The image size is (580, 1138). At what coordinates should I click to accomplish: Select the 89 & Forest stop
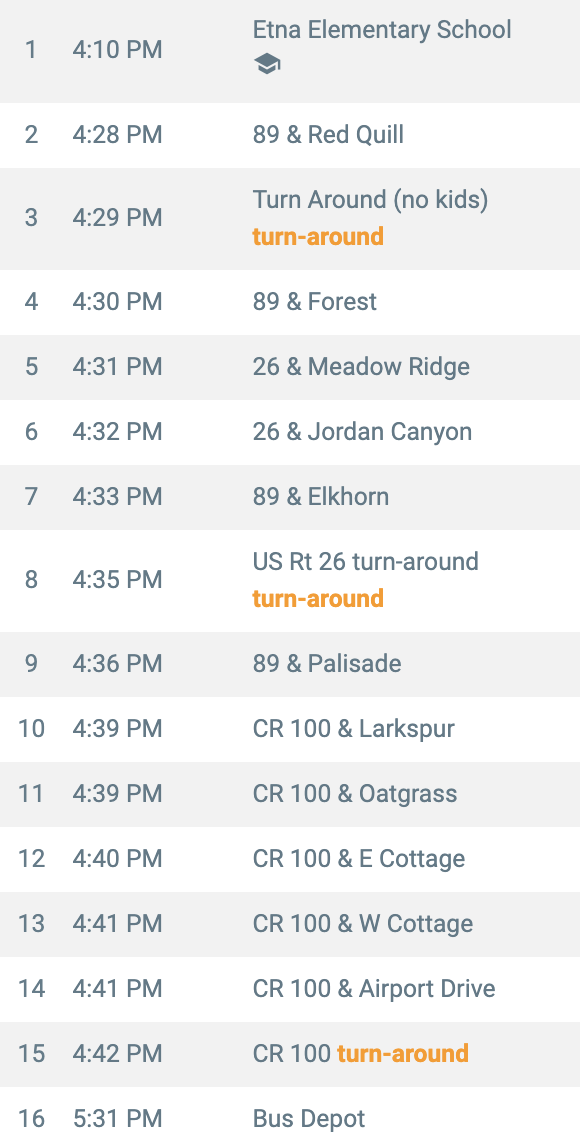(x=290, y=302)
